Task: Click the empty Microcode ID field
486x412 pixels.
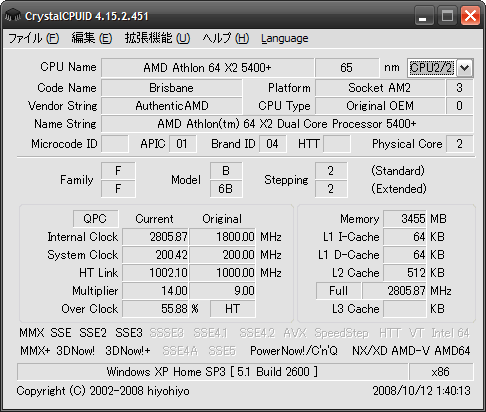Action: click(x=115, y=144)
